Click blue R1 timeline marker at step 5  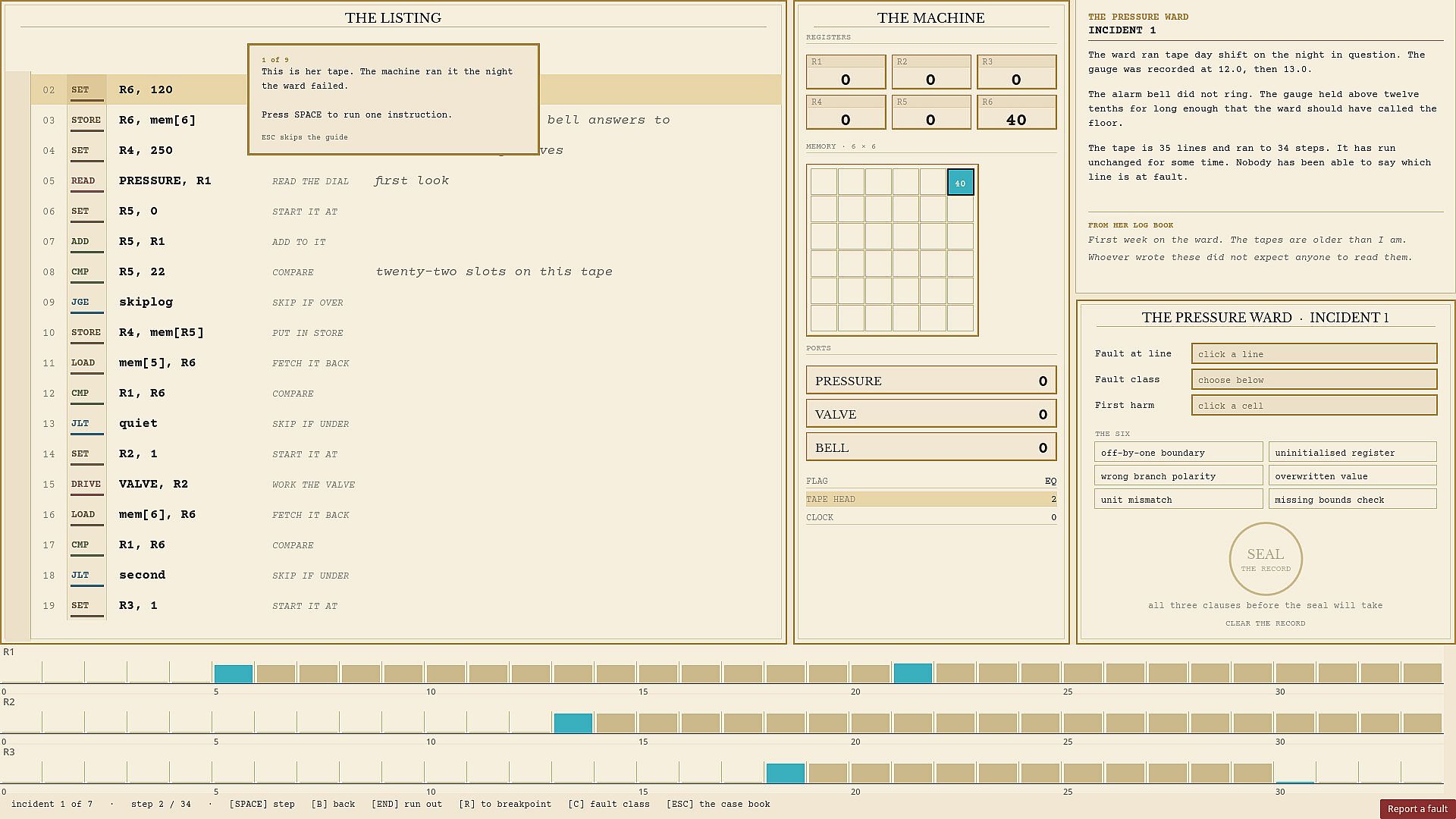click(x=234, y=673)
